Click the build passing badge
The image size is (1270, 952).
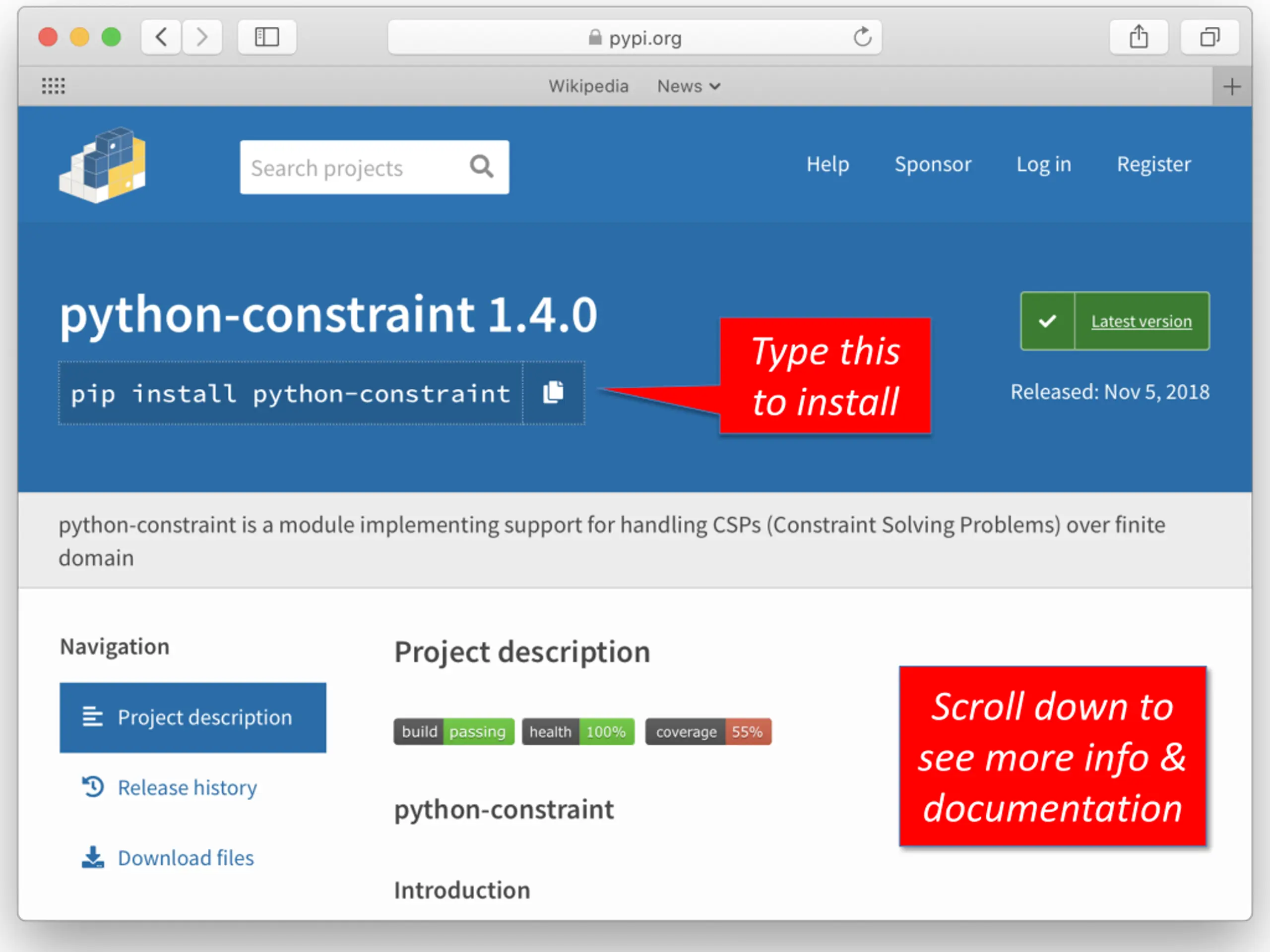click(x=453, y=732)
